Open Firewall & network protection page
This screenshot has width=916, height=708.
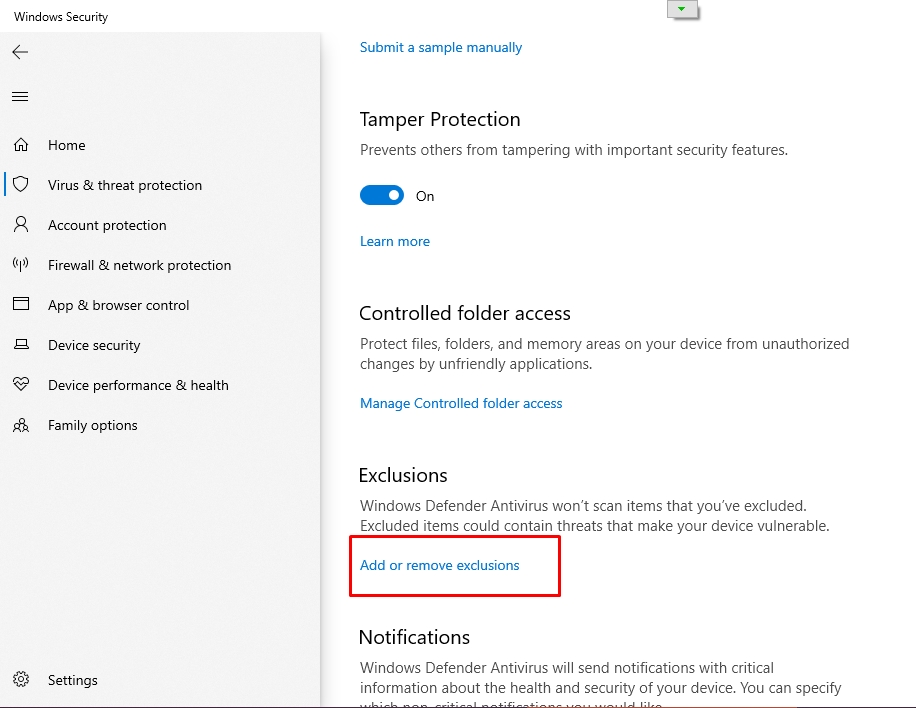(139, 265)
